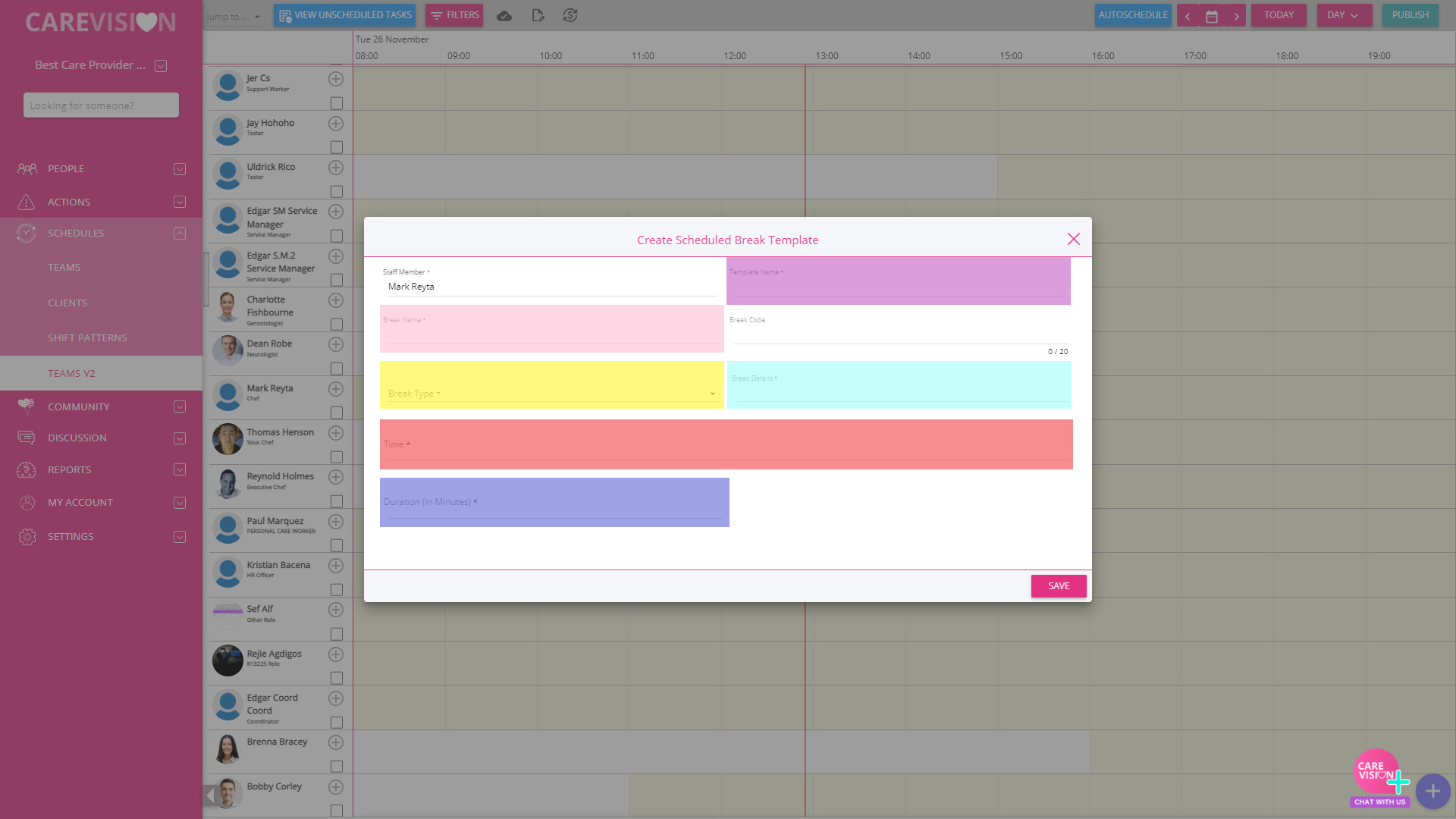Click the AUTOSCHEDULE button
Image resolution: width=1456 pixels, height=819 pixels.
tap(1132, 15)
